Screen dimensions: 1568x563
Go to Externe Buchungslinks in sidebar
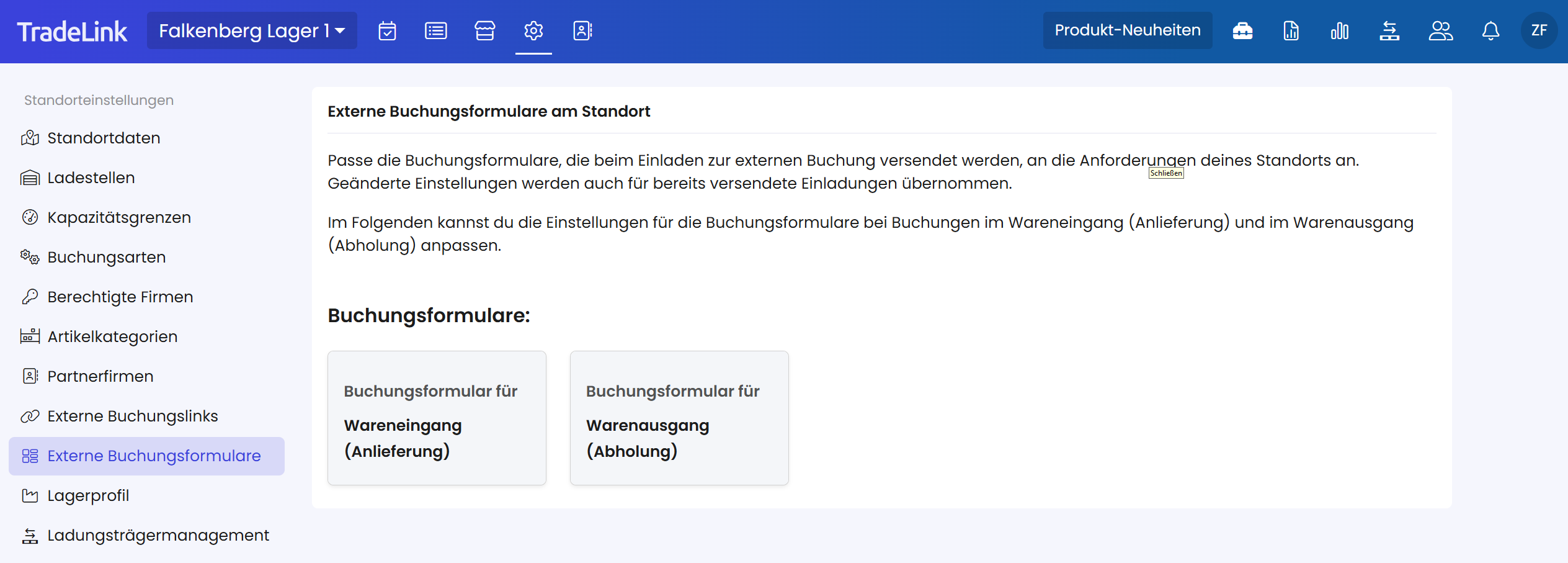pos(133,416)
